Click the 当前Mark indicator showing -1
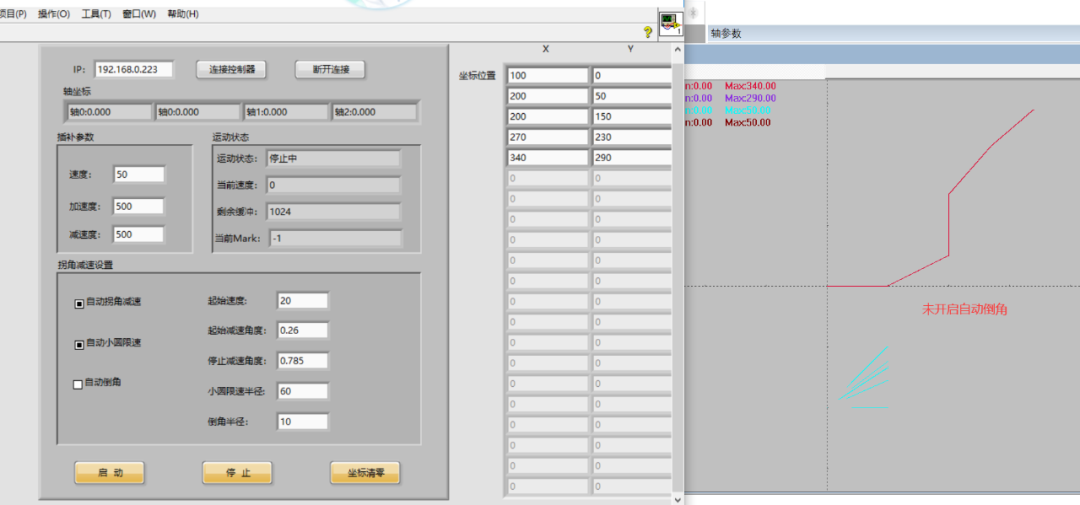 335,238
